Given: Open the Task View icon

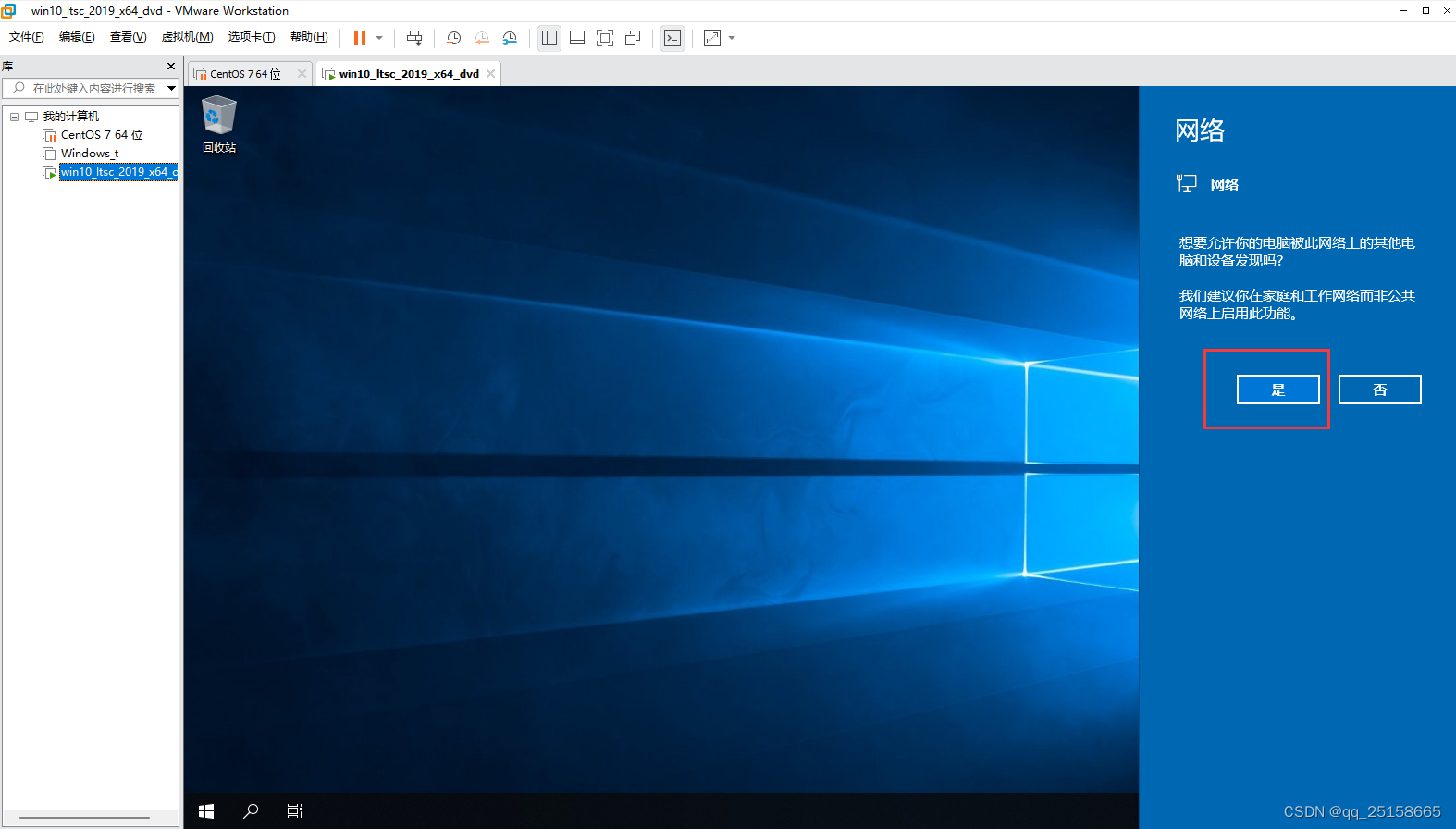Looking at the screenshot, I should [295, 811].
